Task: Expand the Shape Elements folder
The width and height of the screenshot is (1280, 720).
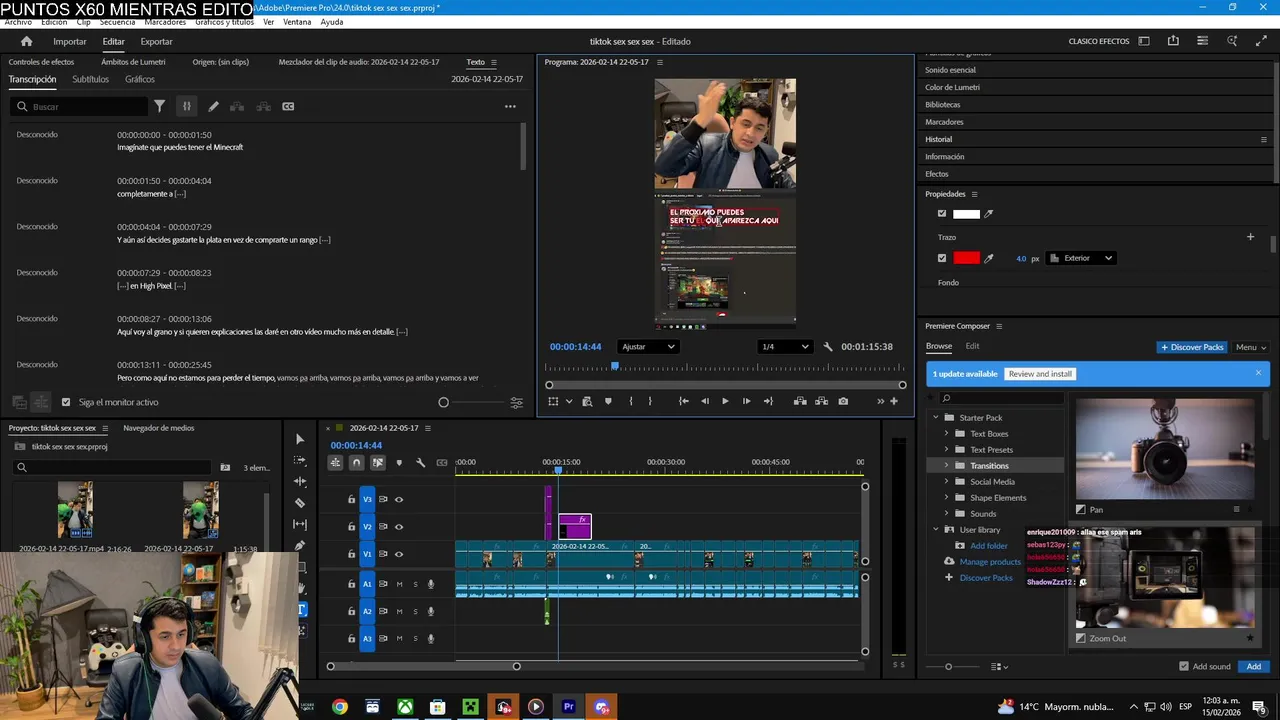Action: click(x=947, y=498)
